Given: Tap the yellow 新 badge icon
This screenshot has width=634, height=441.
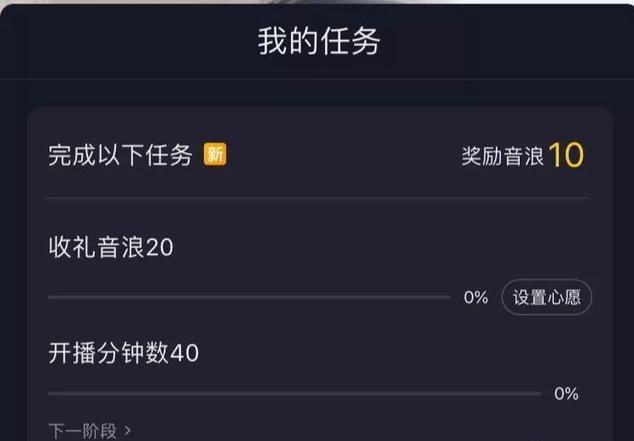Looking at the screenshot, I should (215, 155).
